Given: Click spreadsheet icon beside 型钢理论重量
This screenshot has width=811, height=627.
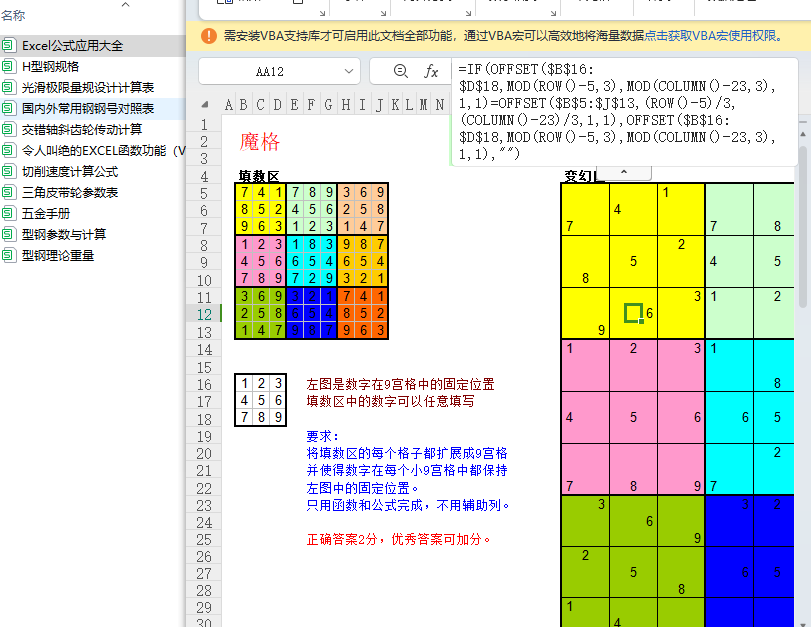Looking at the screenshot, I should pyautogui.click(x=8, y=255).
